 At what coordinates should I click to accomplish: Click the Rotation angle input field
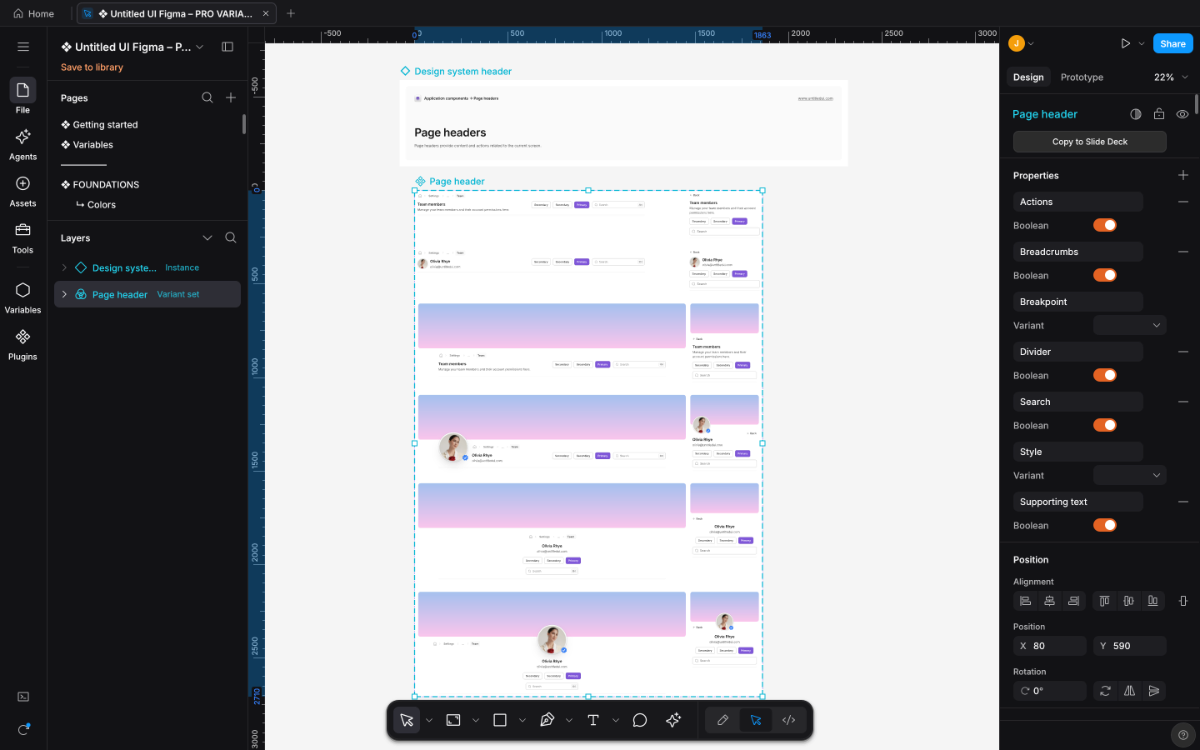(x=1049, y=691)
